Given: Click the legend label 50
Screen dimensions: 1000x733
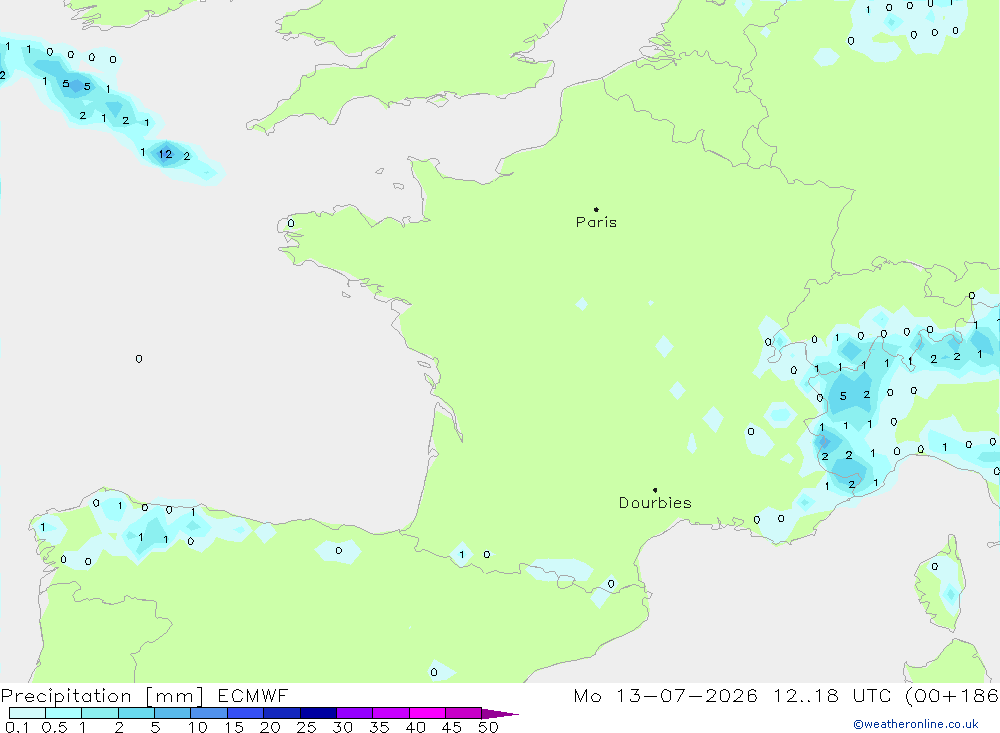Looking at the screenshot, I should pos(488,727).
